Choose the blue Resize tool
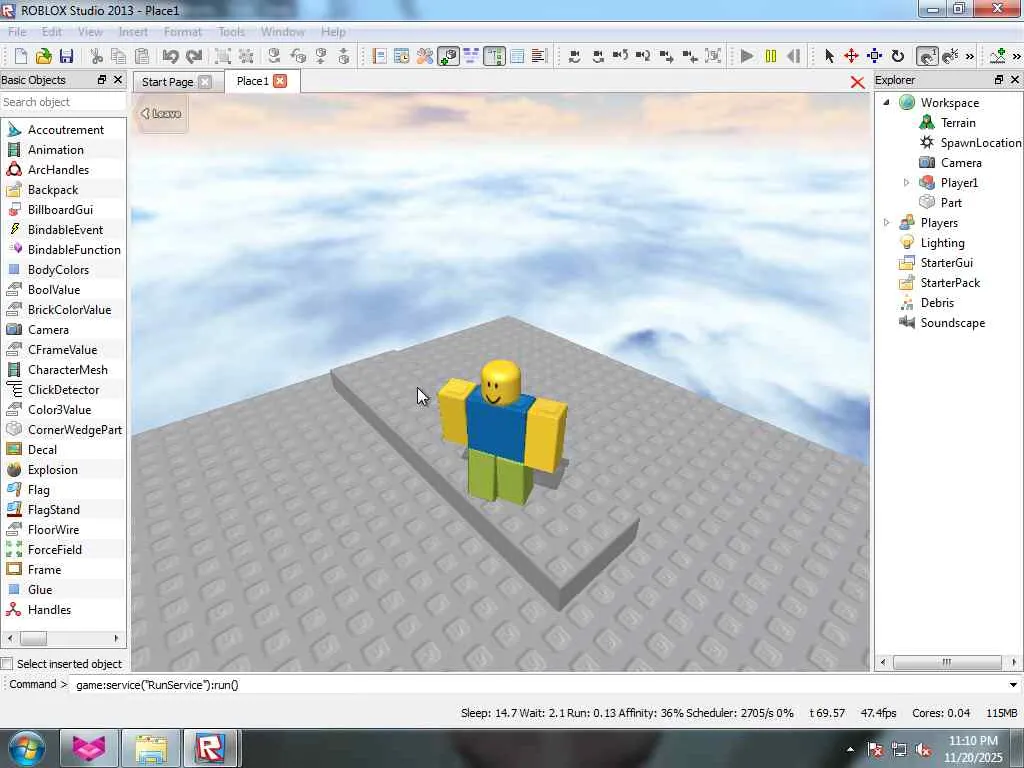Image resolution: width=1024 pixels, height=768 pixels. pos(874,56)
